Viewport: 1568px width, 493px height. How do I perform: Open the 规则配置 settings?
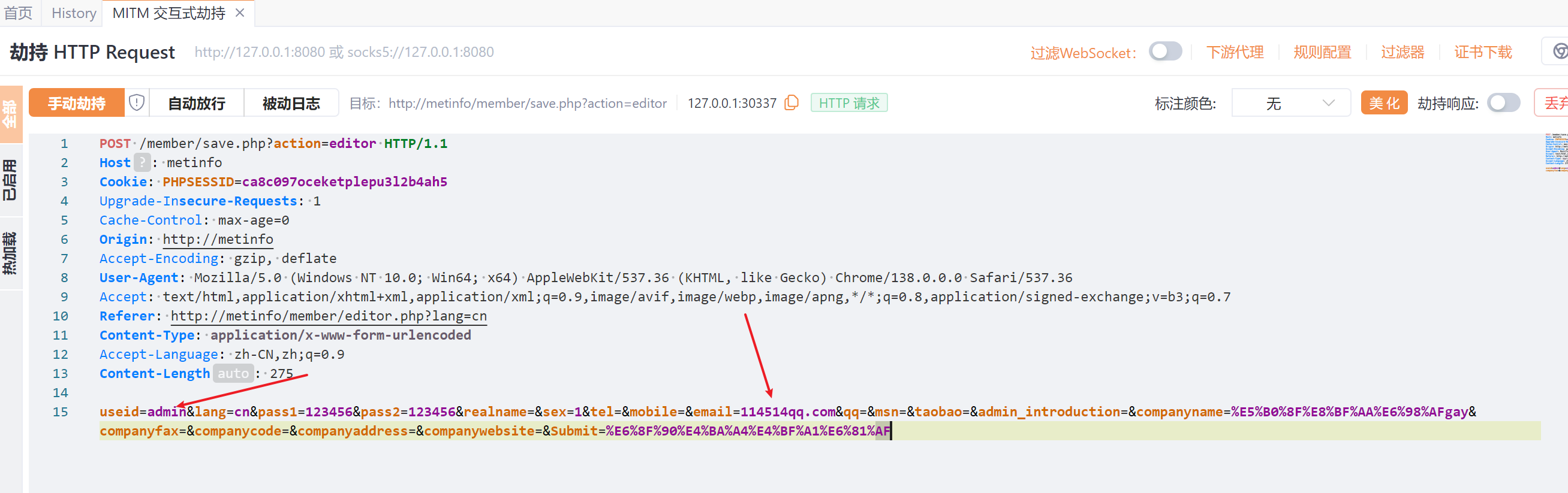point(1322,52)
